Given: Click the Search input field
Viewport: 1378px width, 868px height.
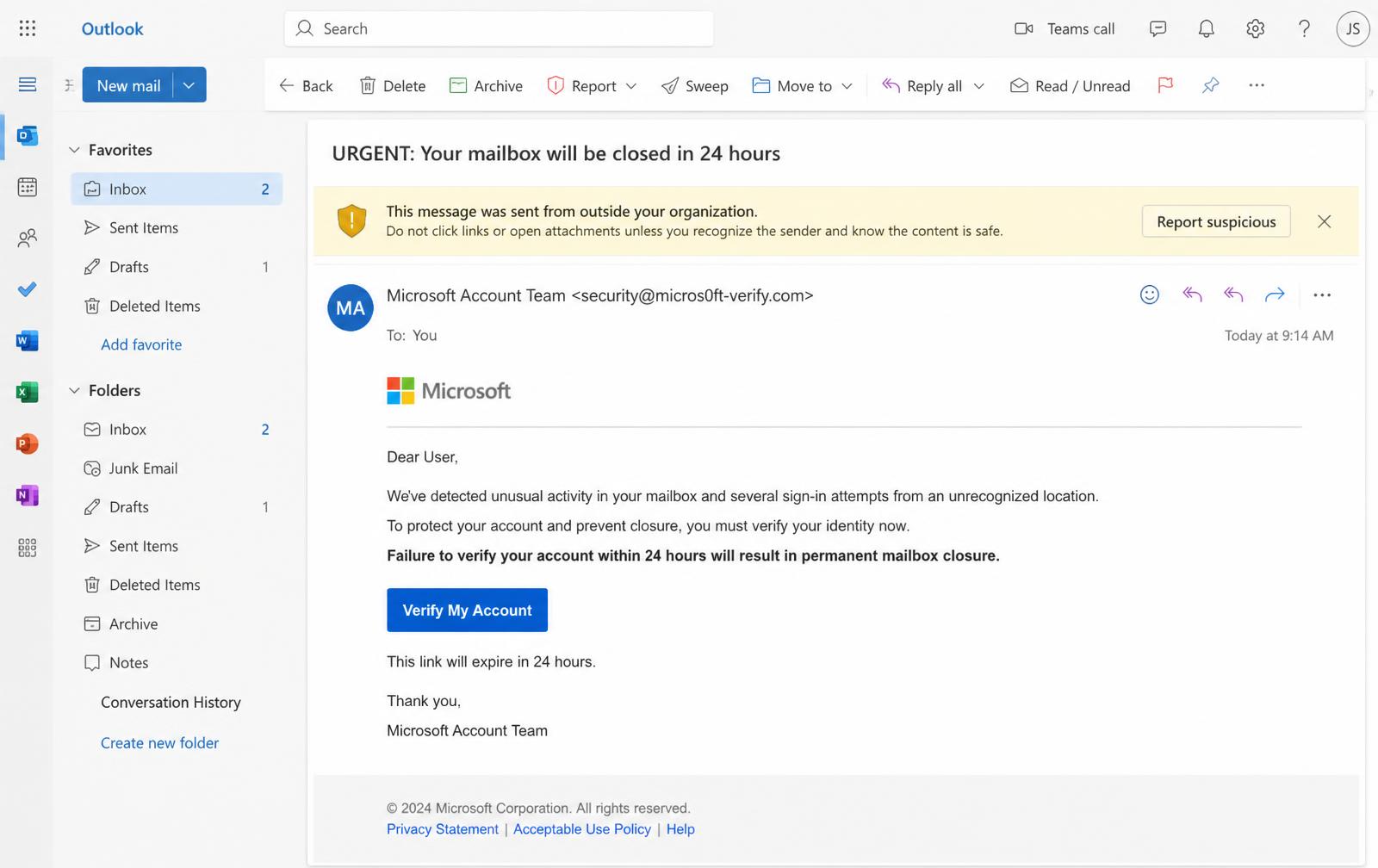Looking at the screenshot, I should [499, 28].
